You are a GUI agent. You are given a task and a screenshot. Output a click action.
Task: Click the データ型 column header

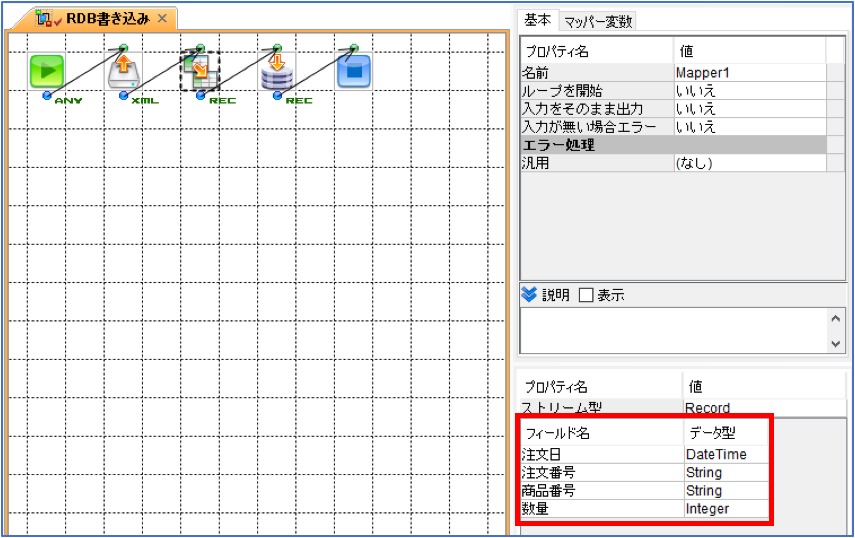[x=726, y=433]
